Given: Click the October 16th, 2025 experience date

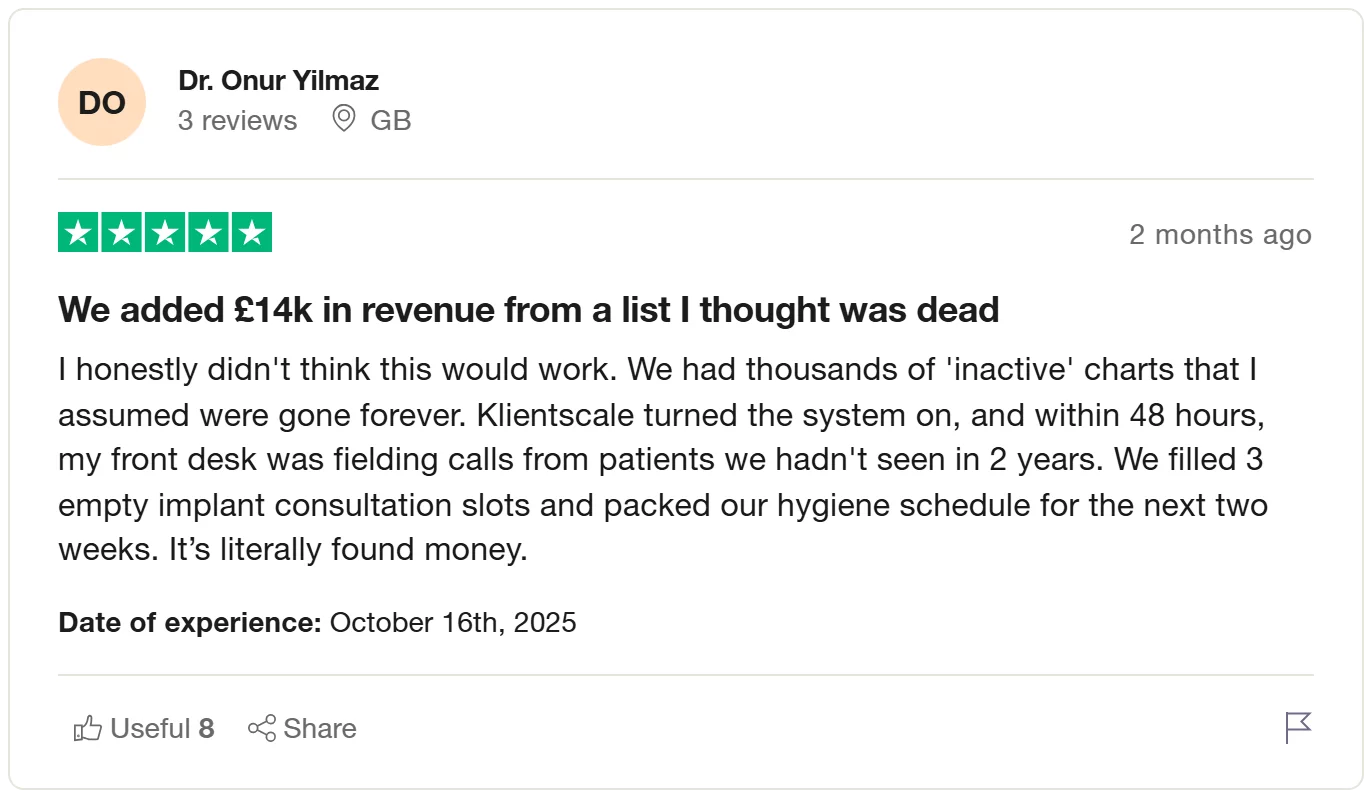Looking at the screenshot, I should (453, 622).
